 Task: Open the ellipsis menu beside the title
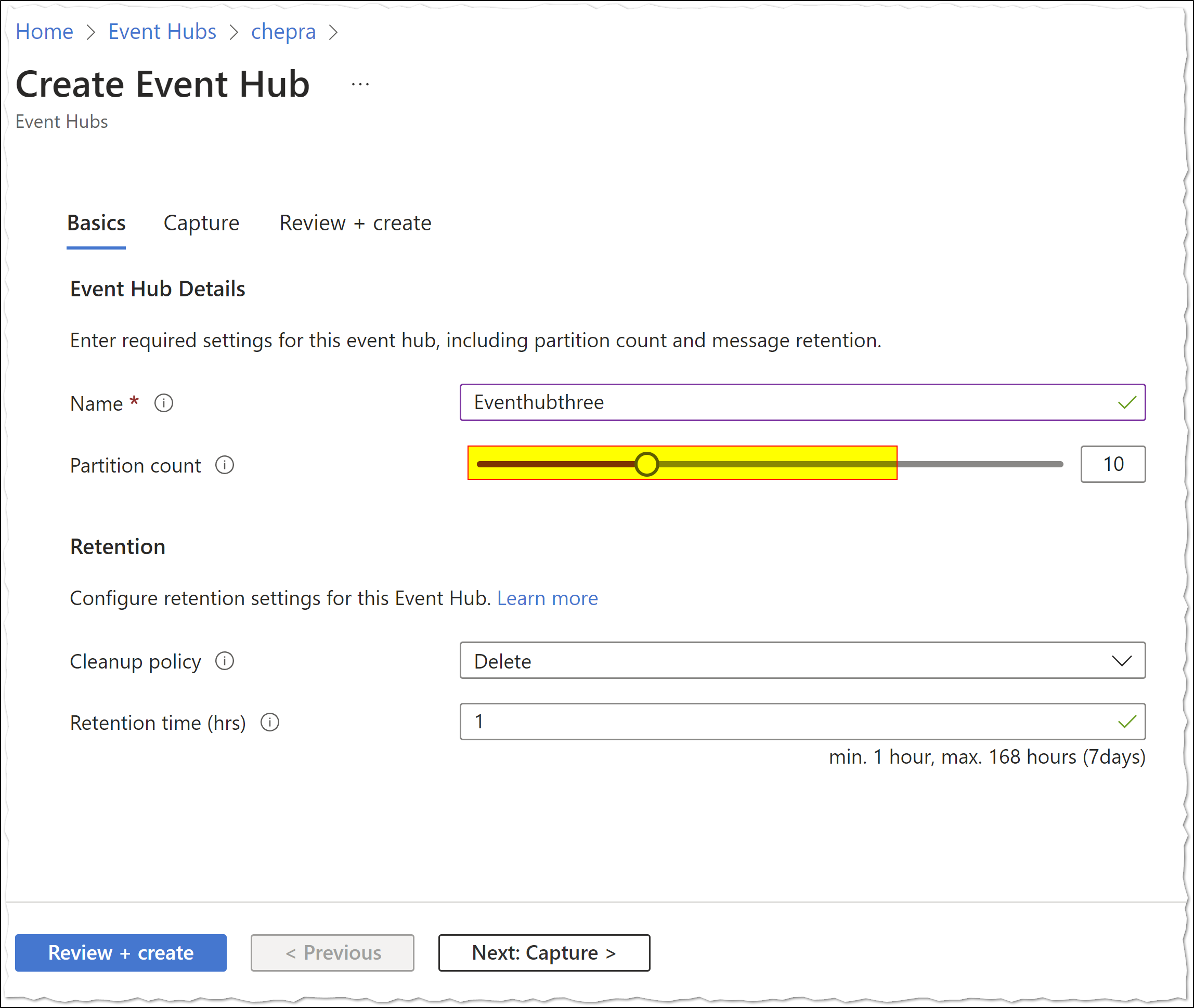pyautogui.click(x=360, y=85)
